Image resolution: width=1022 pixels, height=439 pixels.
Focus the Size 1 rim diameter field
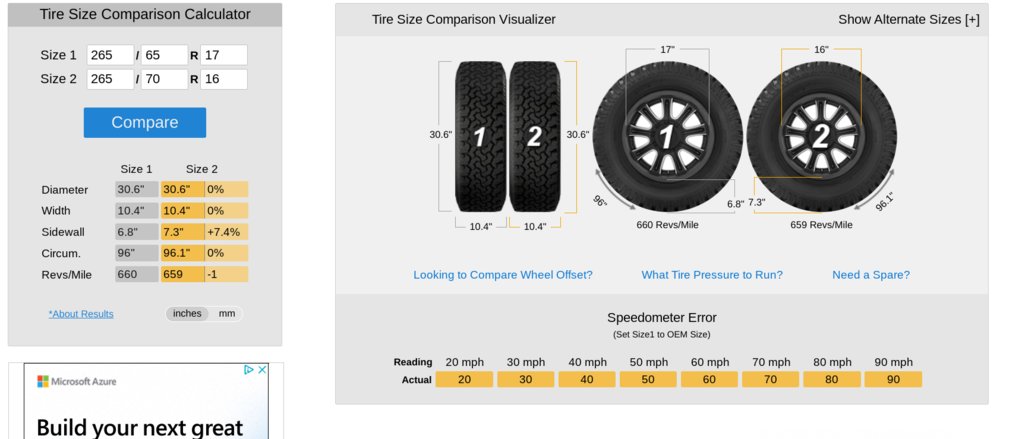point(224,55)
